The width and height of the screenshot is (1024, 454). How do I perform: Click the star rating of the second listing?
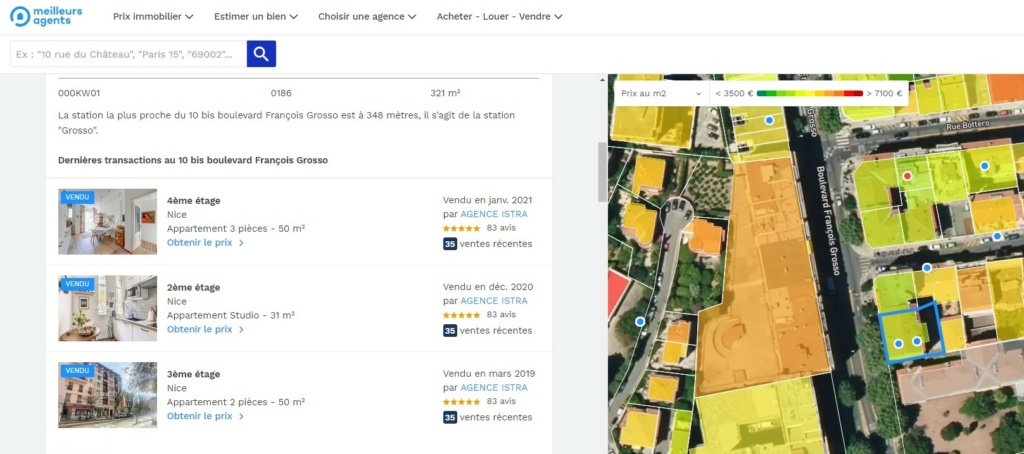click(x=462, y=315)
